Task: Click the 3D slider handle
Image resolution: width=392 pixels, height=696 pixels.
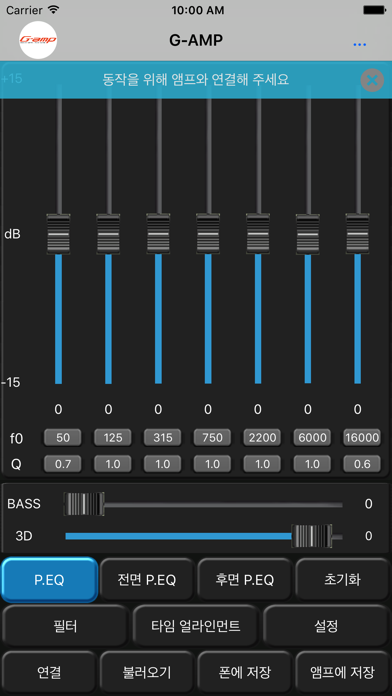Action: pyautogui.click(x=312, y=536)
